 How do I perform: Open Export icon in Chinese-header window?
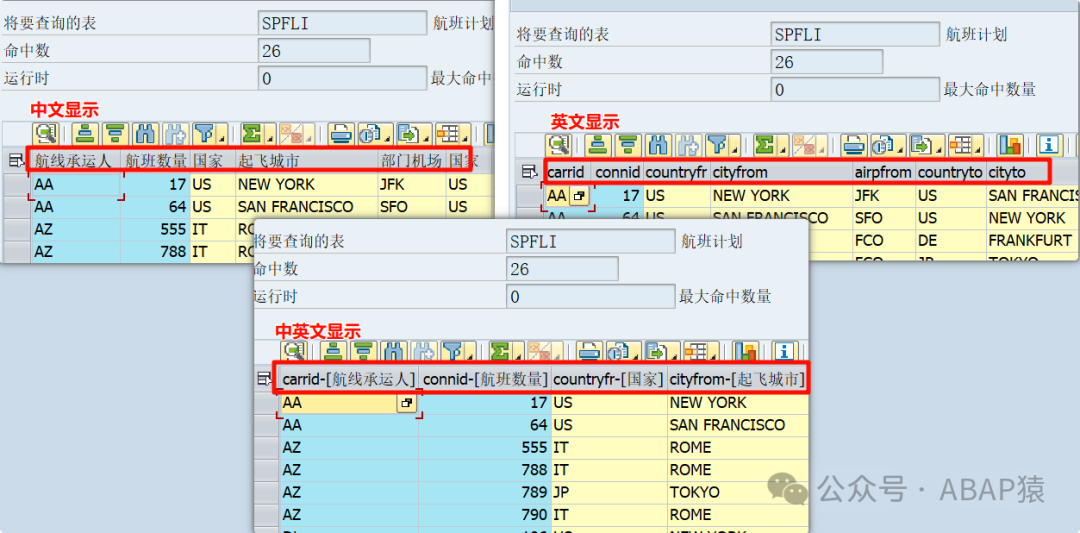[409, 134]
